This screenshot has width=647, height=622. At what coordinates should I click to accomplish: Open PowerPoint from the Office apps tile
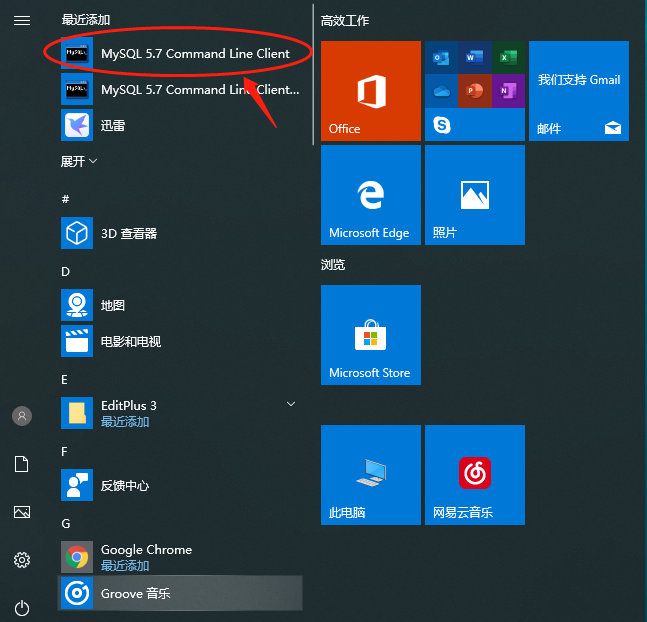(475, 91)
